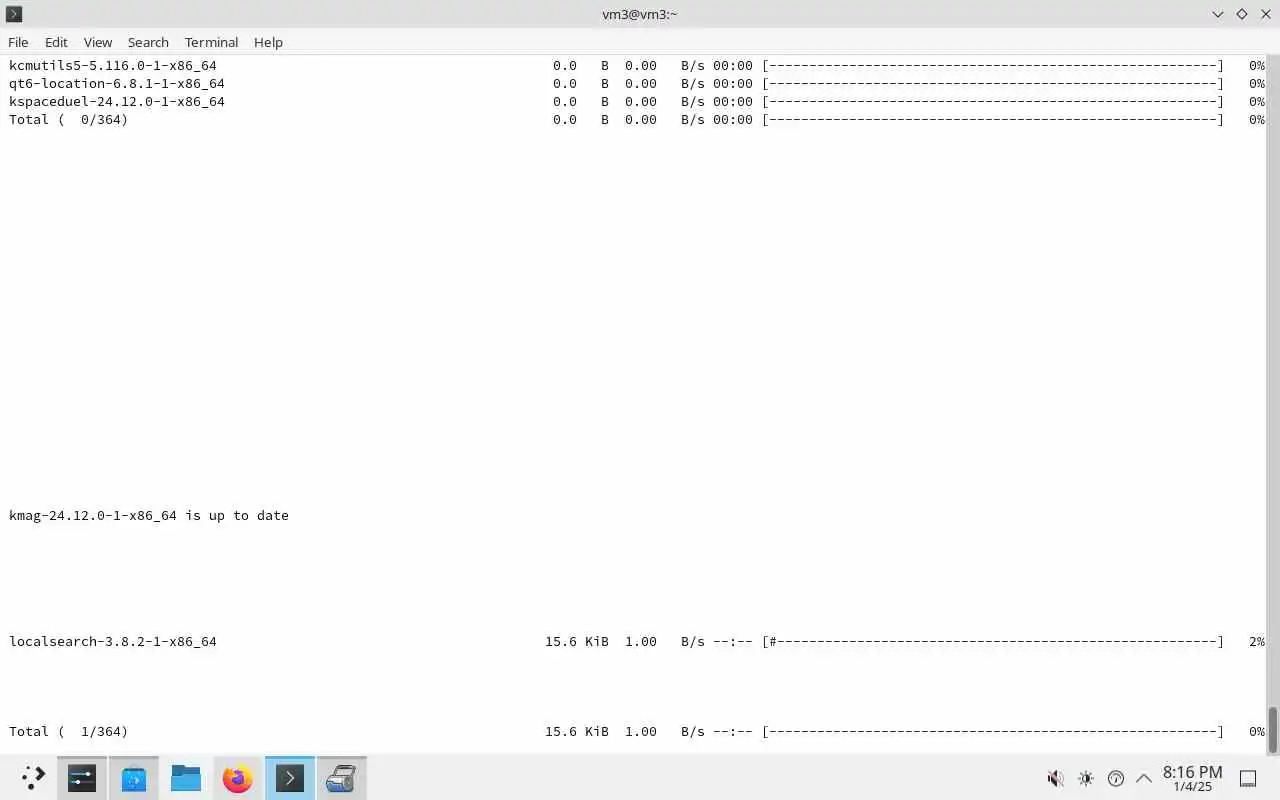Viewport: 1280px width, 800px height.
Task: Open the View menu
Action: tap(98, 42)
